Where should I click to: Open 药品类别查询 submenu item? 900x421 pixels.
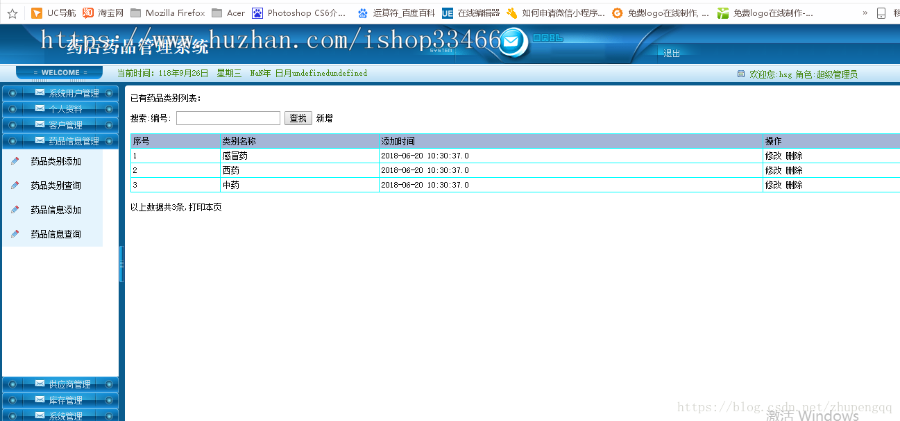(x=56, y=186)
